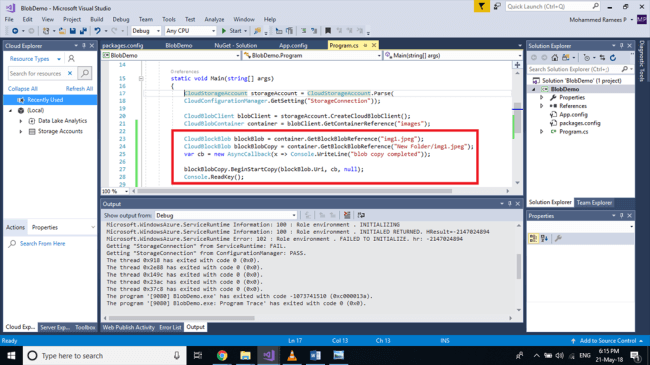Screen dimensions: 650x365
Task: Click the bookmark toggle icon in toolbar
Action: tap(328, 31)
